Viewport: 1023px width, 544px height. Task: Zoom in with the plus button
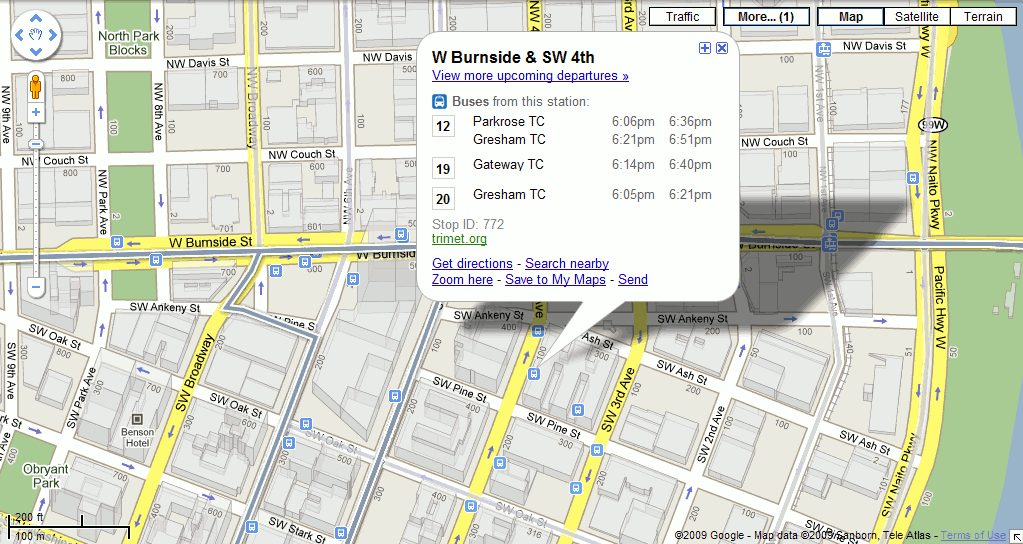coord(36,112)
